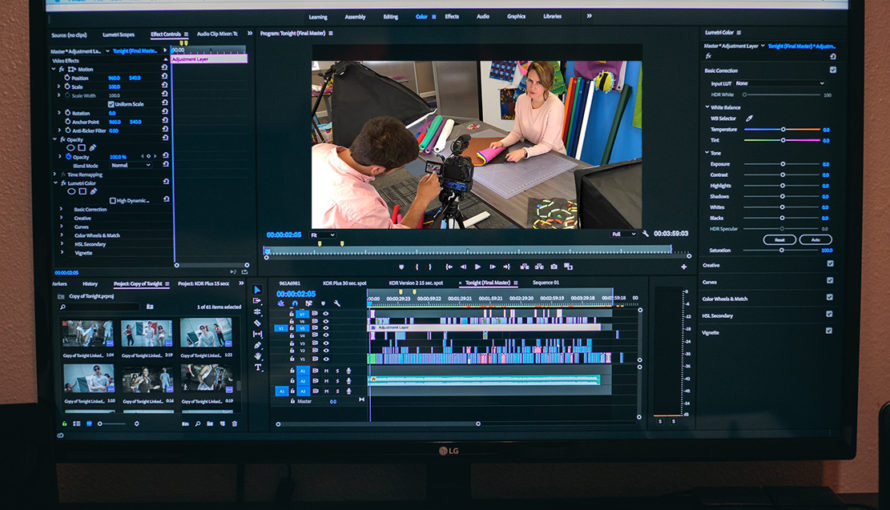Expand Color Wheels & Match in Effect Controls
890x510 pixels.
(61, 235)
